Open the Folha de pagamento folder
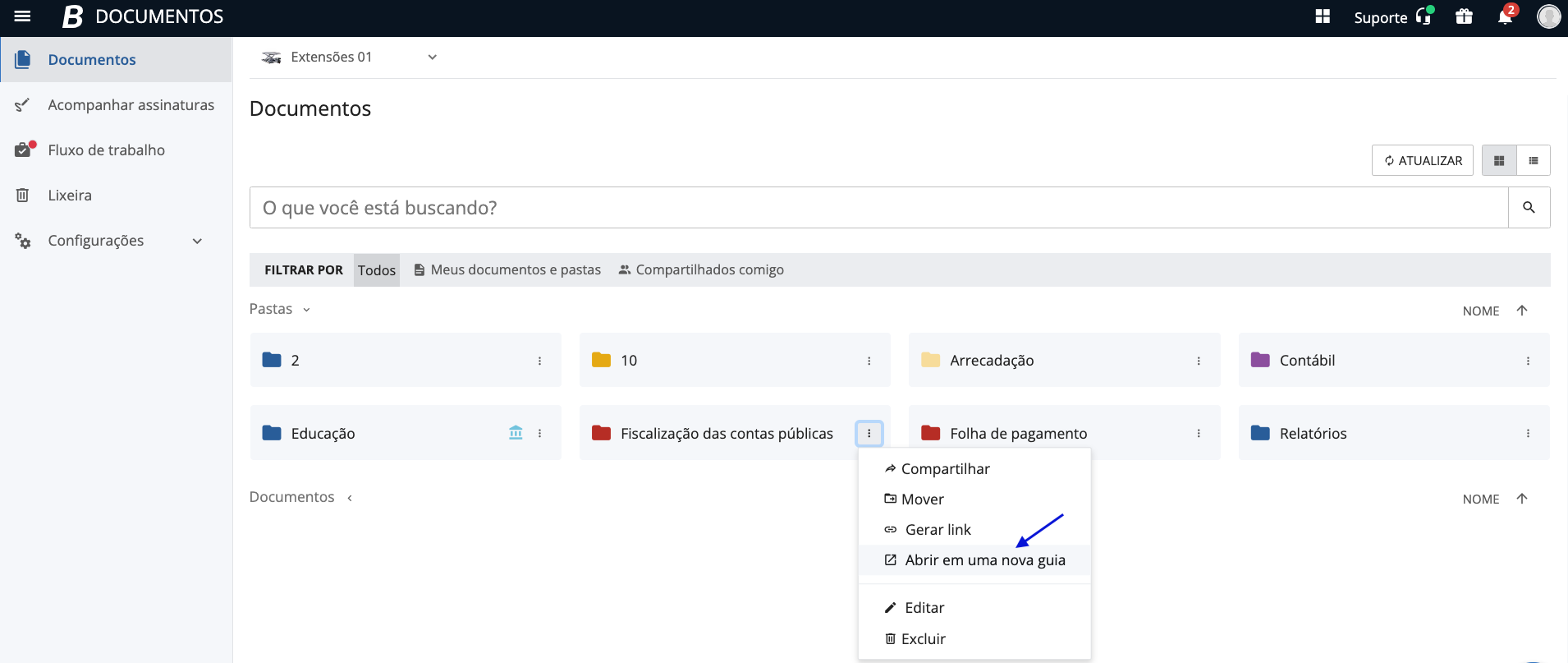Image resolution: width=1568 pixels, height=663 pixels. (1018, 434)
